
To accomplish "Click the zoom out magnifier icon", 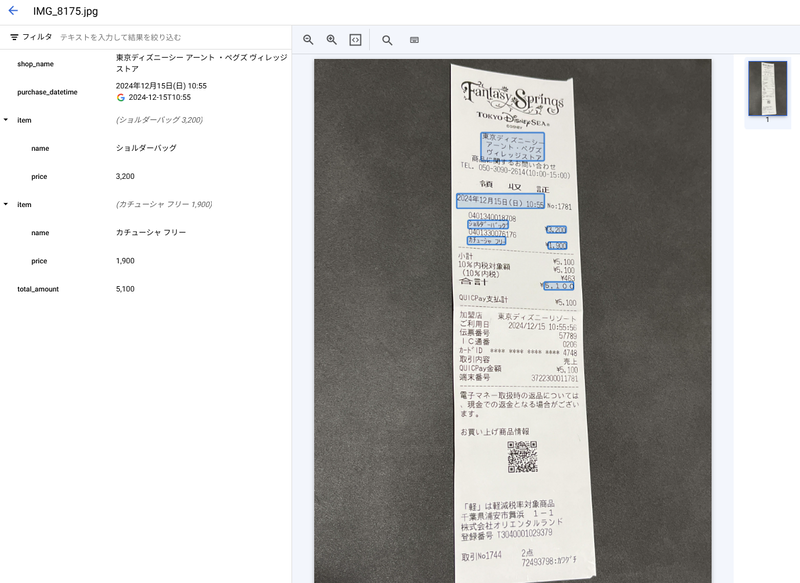I will point(308,40).
